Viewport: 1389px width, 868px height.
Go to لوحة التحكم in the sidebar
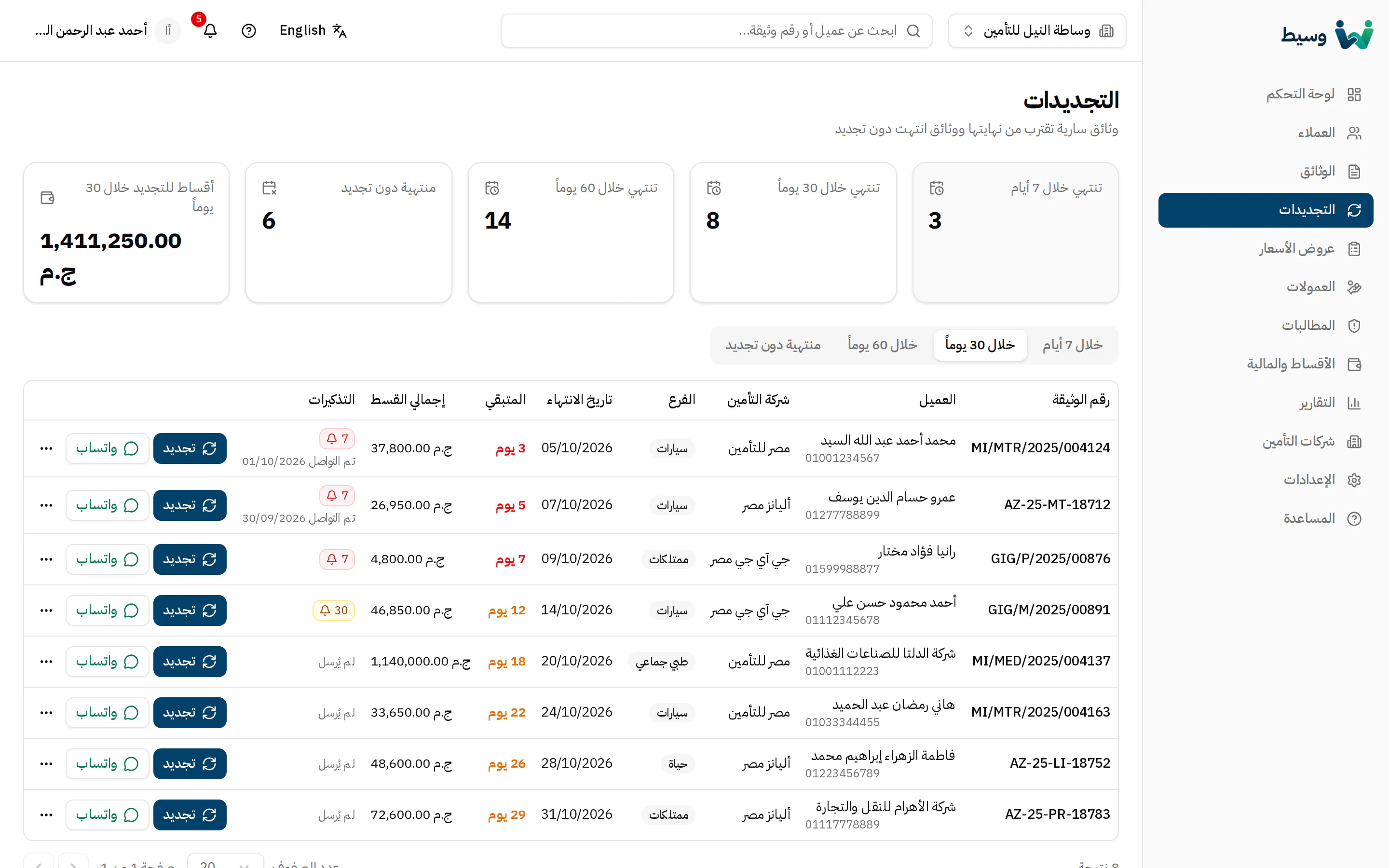(1266, 94)
